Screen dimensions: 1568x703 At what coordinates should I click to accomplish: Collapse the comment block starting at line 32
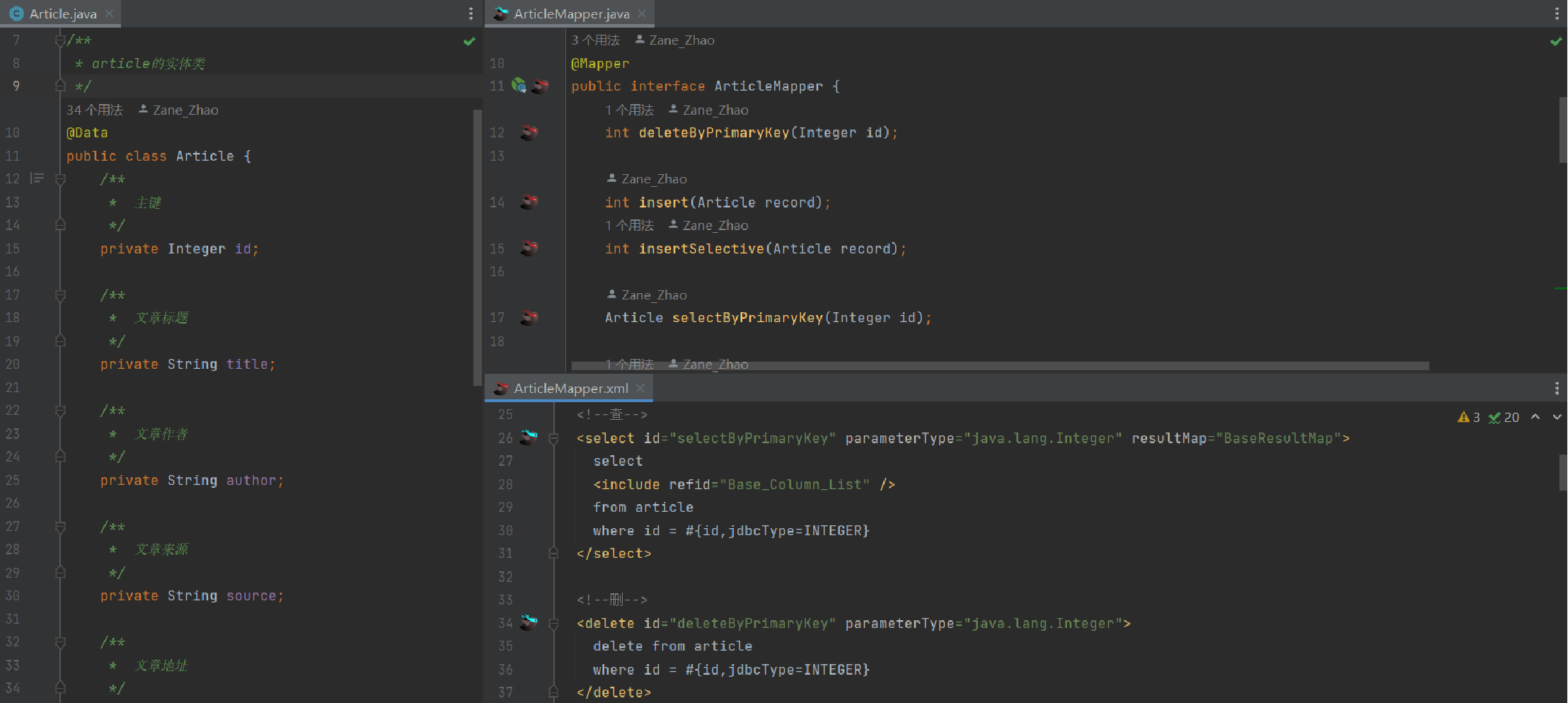point(60,642)
